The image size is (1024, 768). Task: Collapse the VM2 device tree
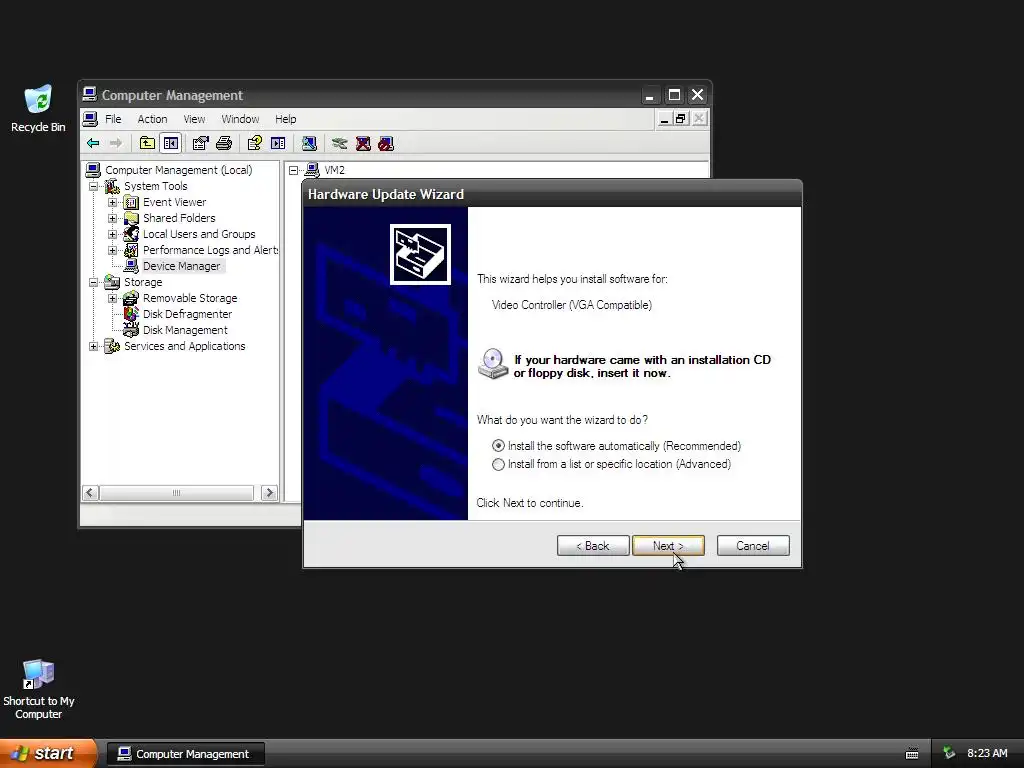pos(293,170)
